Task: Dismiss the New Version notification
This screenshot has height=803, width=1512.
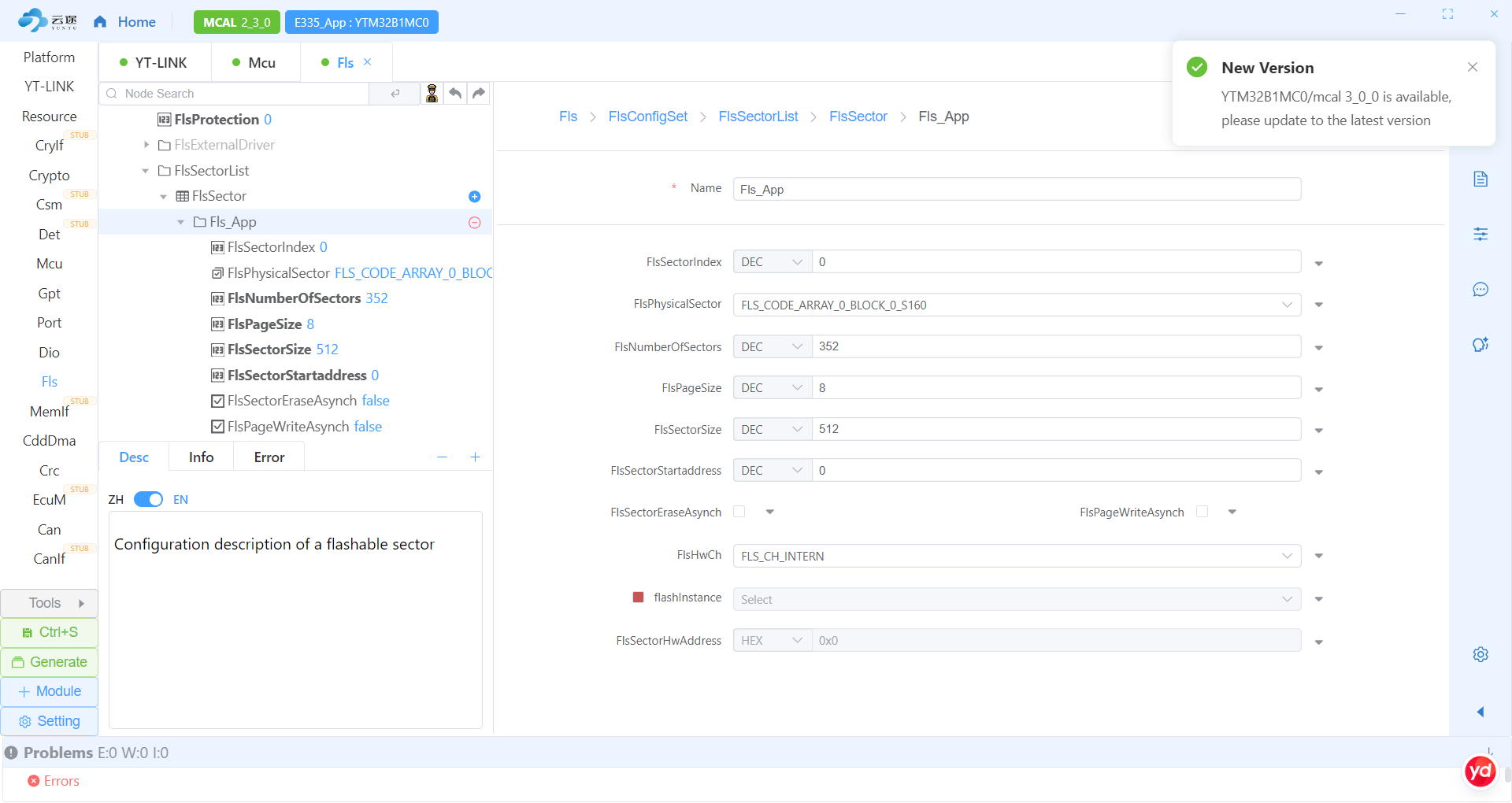Action: click(x=1473, y=68)
